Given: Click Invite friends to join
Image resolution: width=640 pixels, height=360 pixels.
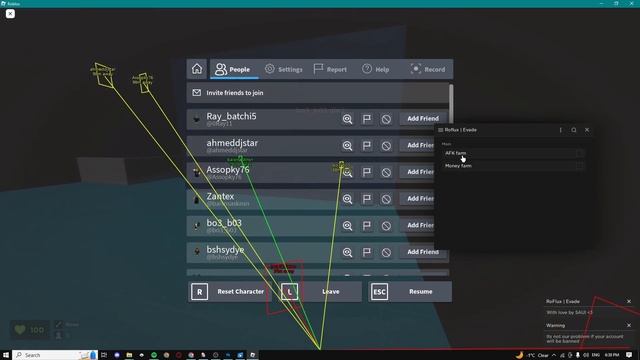Looking at the screenshot, I should pyautogui.click(x=318, y=93).
